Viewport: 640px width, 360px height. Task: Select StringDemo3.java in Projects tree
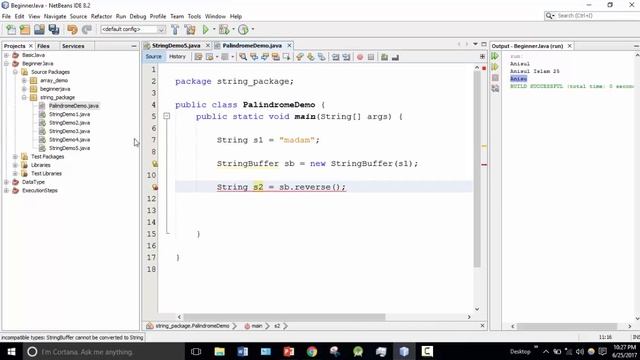pos(69,131)
